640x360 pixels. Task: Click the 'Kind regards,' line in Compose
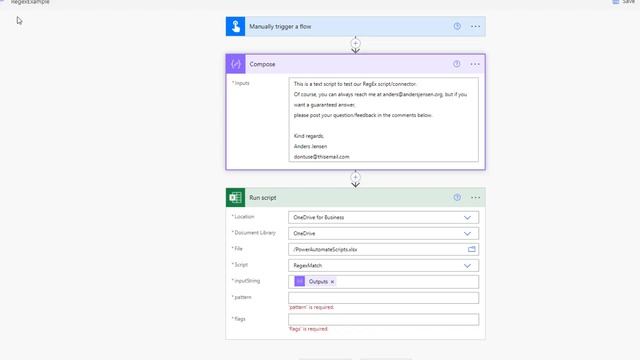[x=309, y=136]
